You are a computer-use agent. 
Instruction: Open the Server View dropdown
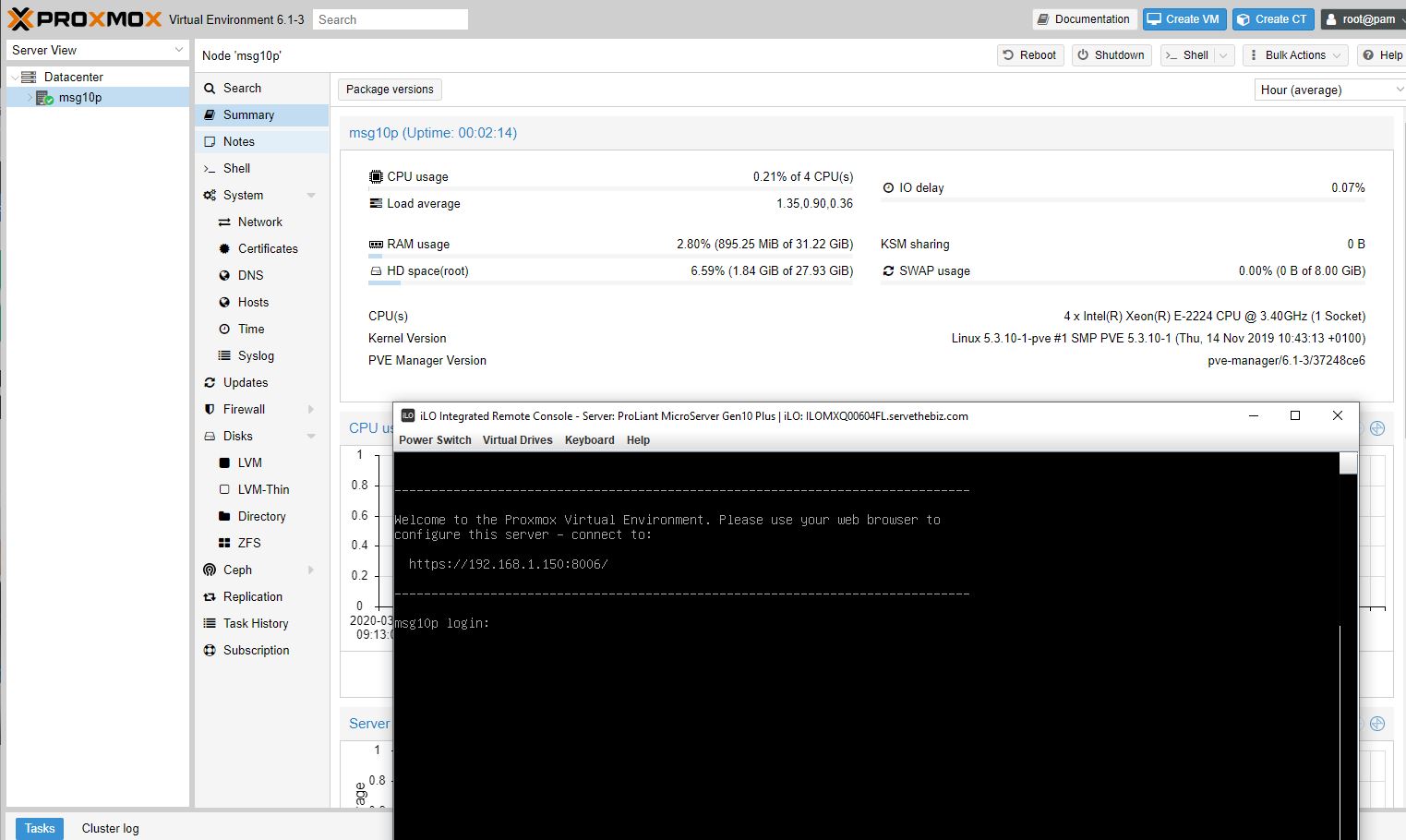click(97, 50)
